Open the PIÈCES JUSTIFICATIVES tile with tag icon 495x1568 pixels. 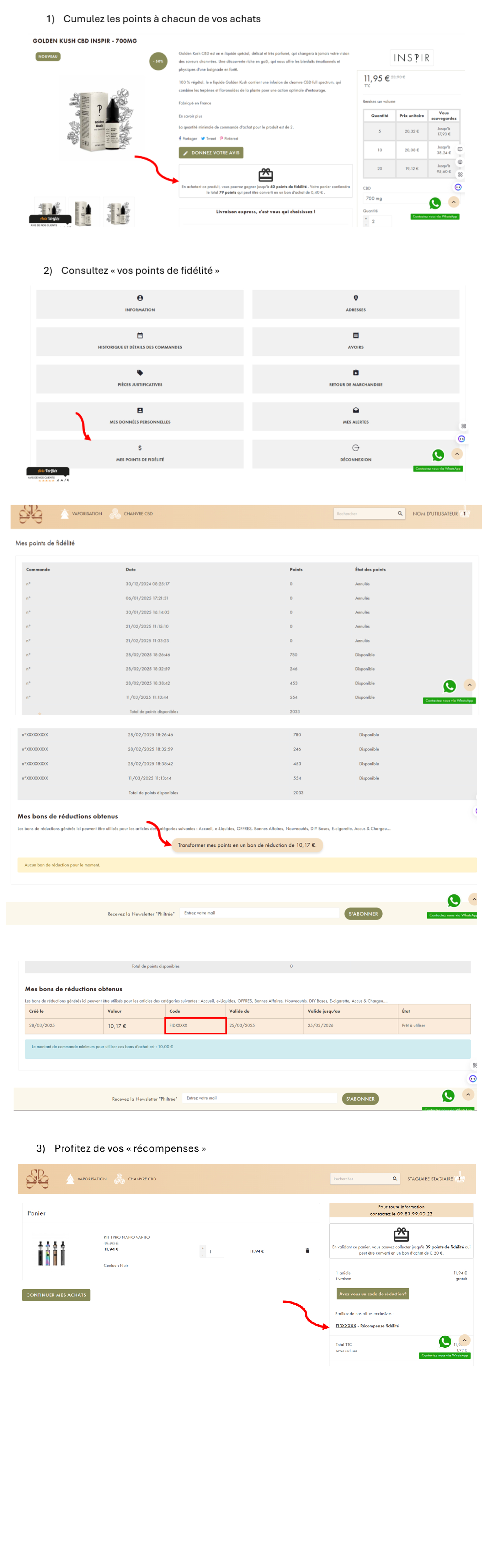pos(139,379)
